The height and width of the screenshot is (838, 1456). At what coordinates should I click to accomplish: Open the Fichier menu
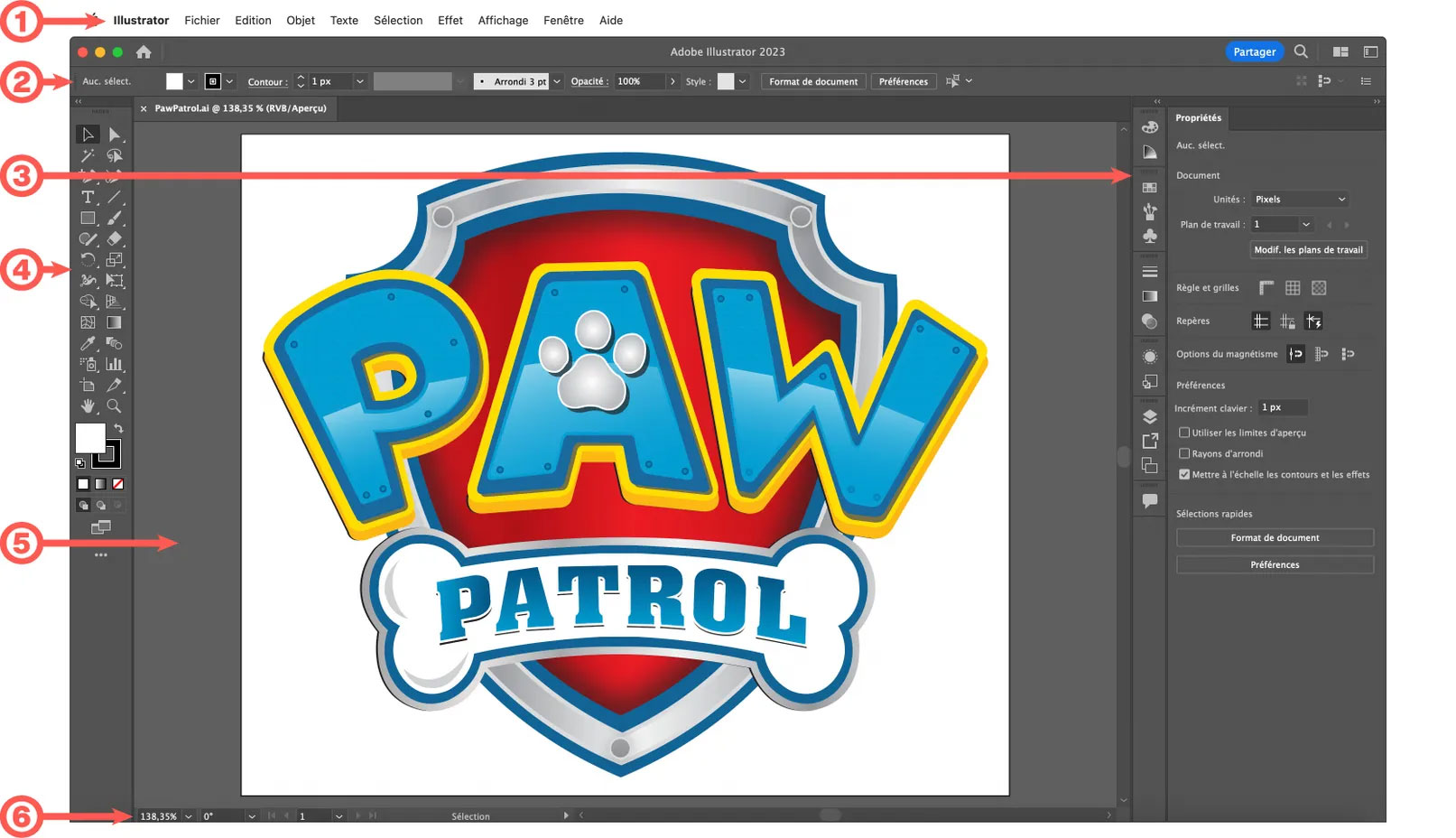202,20
